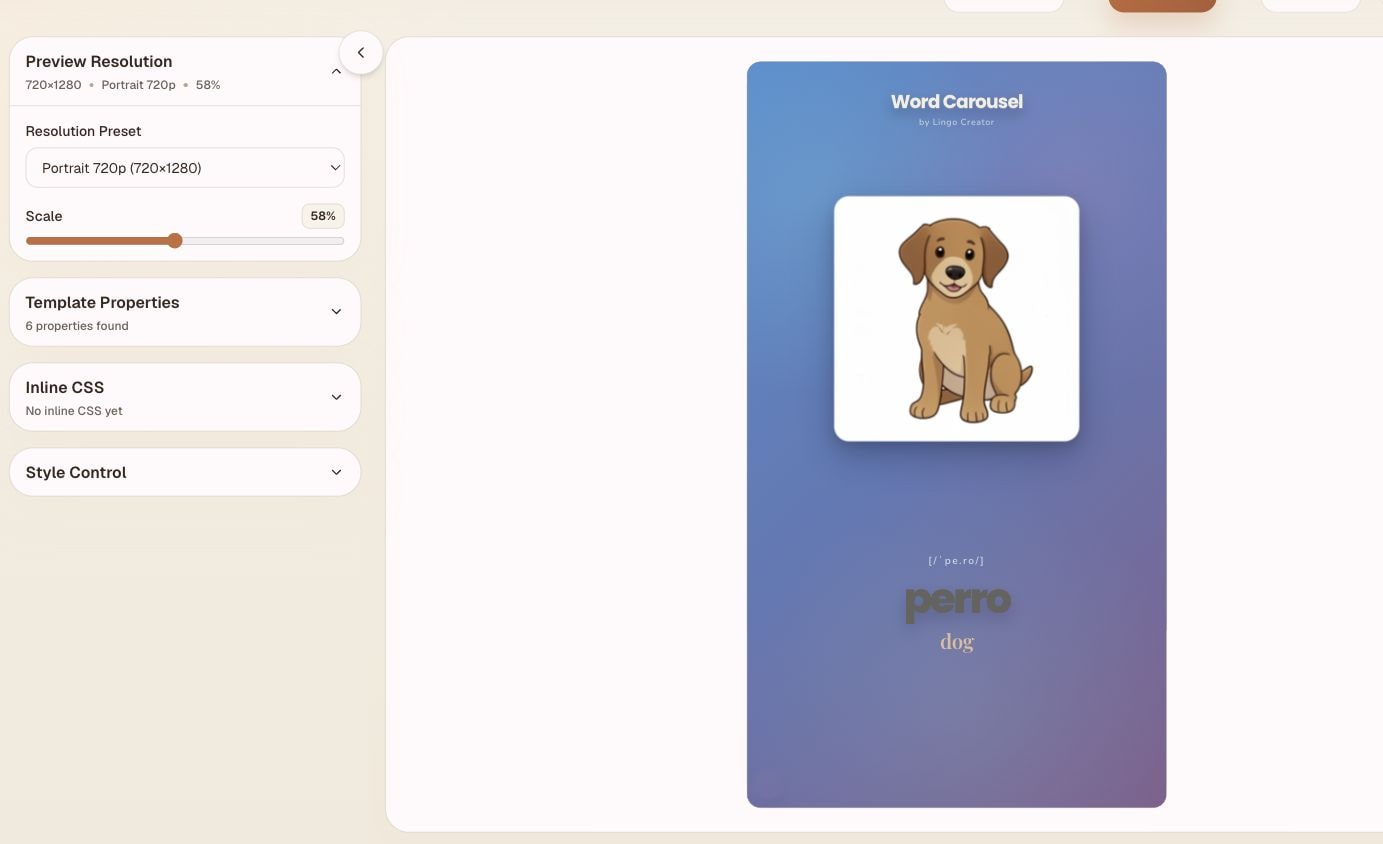Click the Word Carousel title in preview

(x=956, y=101)
